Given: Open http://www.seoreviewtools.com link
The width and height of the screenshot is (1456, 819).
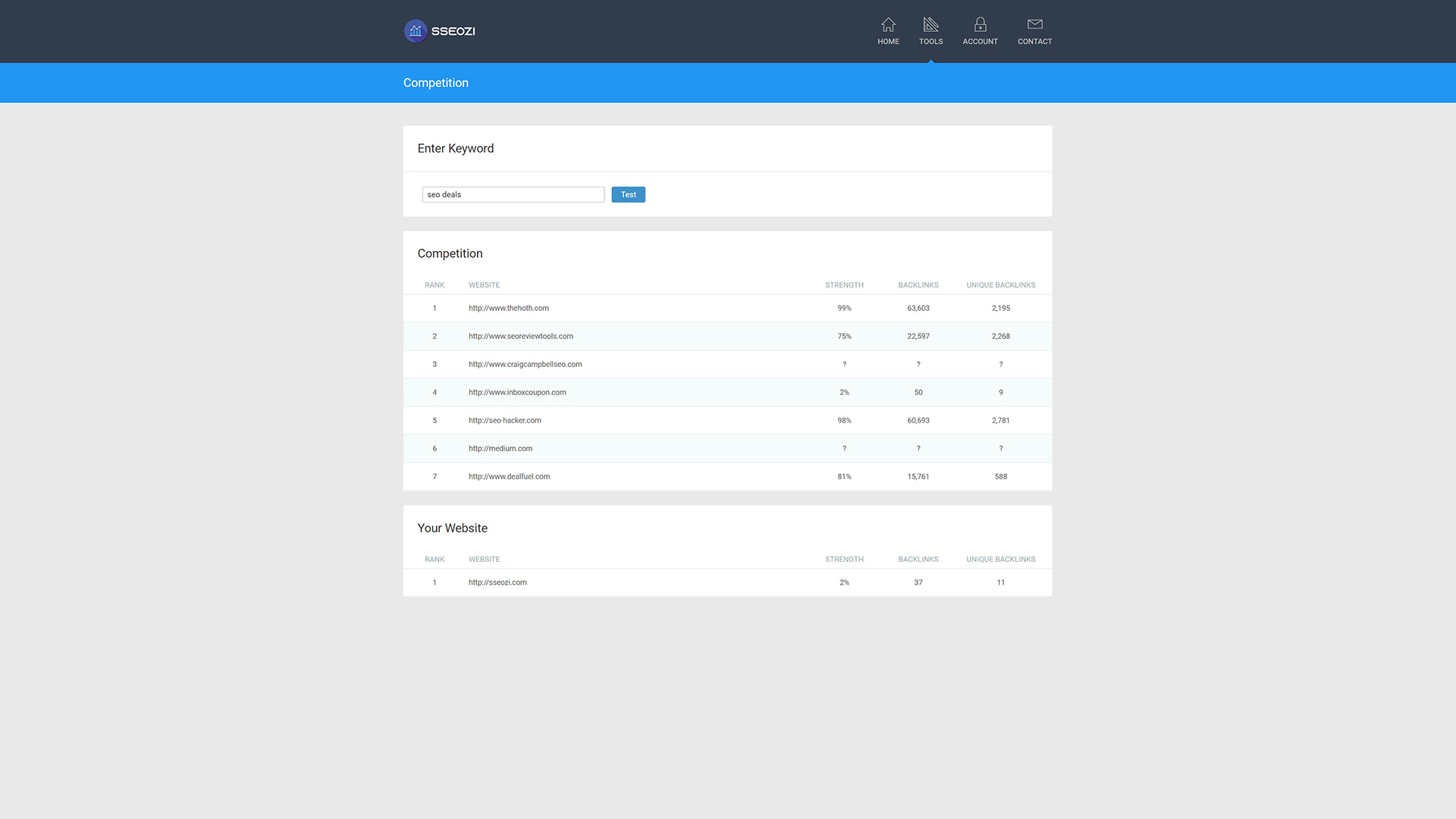Looking at the screenshot, I should pos(521,337).
